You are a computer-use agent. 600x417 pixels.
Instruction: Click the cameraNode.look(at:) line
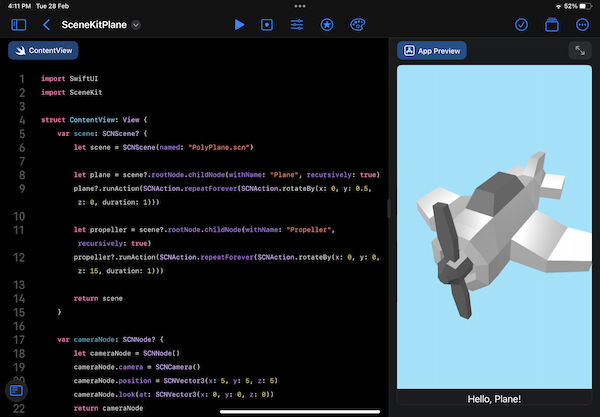174,394
